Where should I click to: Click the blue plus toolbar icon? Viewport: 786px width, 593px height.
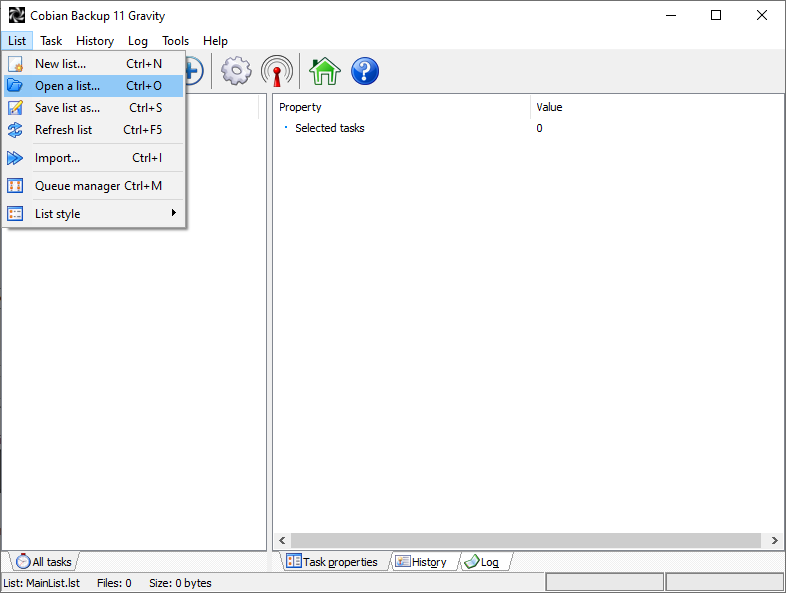coord(192,71)
